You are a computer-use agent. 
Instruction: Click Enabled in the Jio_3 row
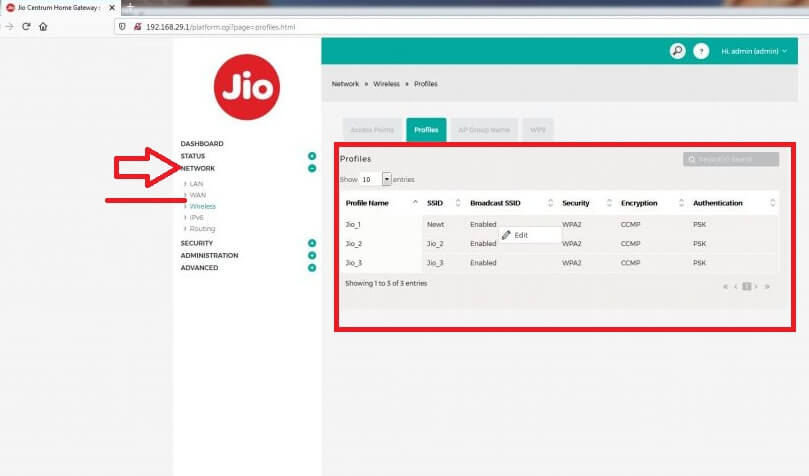point(483,262)
